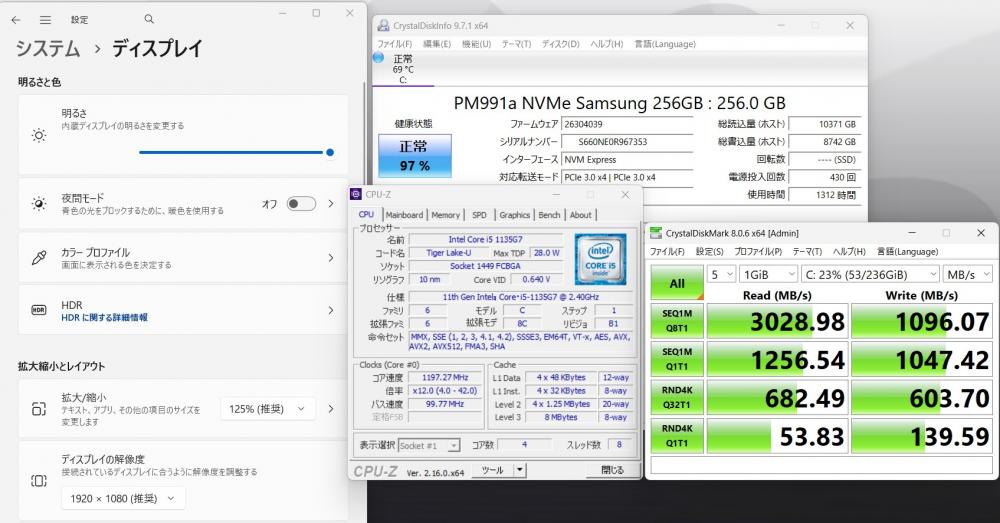Click the CrystalDiskMark title bar app icon
This screenshot has width=1000, height=523.
coord(656,233)
